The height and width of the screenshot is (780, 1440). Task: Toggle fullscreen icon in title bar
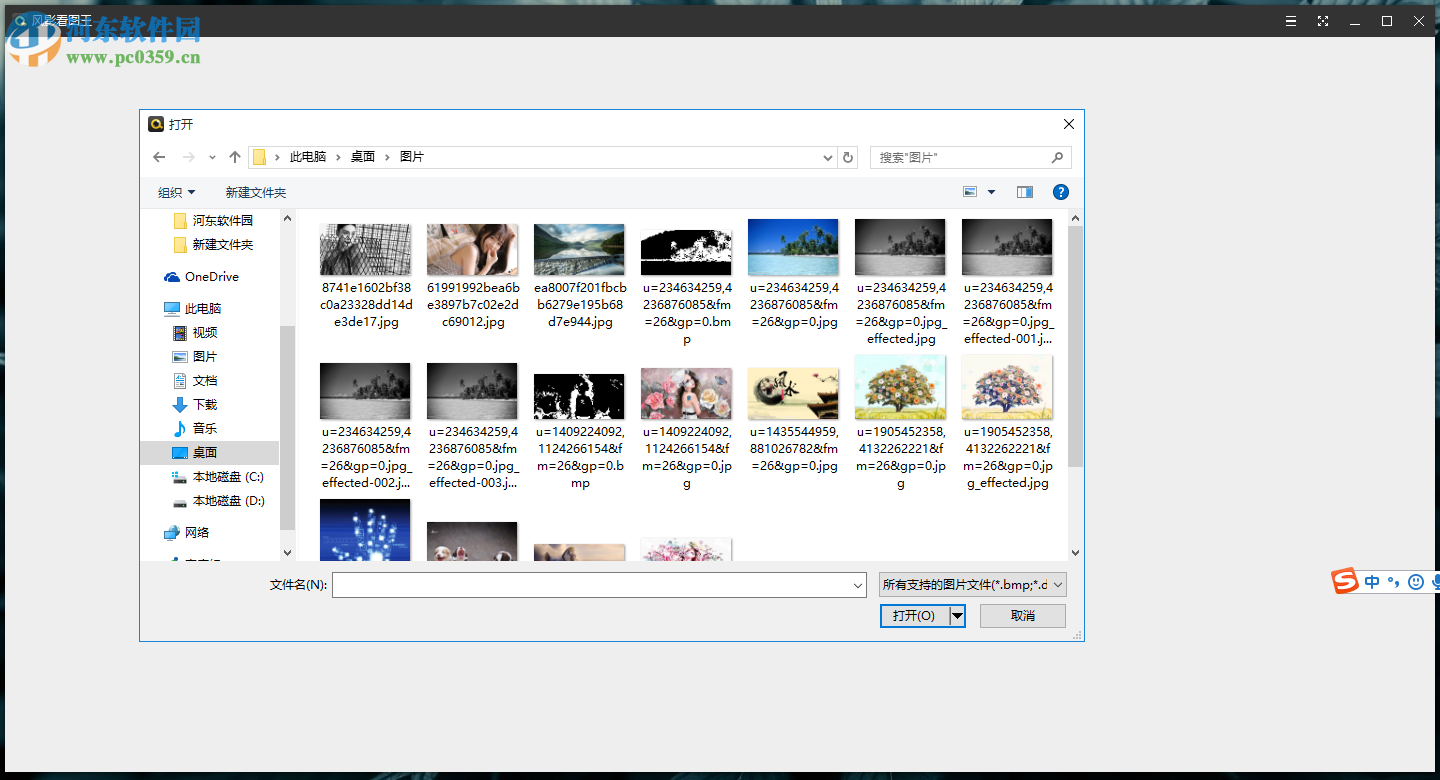[1323, 21]
